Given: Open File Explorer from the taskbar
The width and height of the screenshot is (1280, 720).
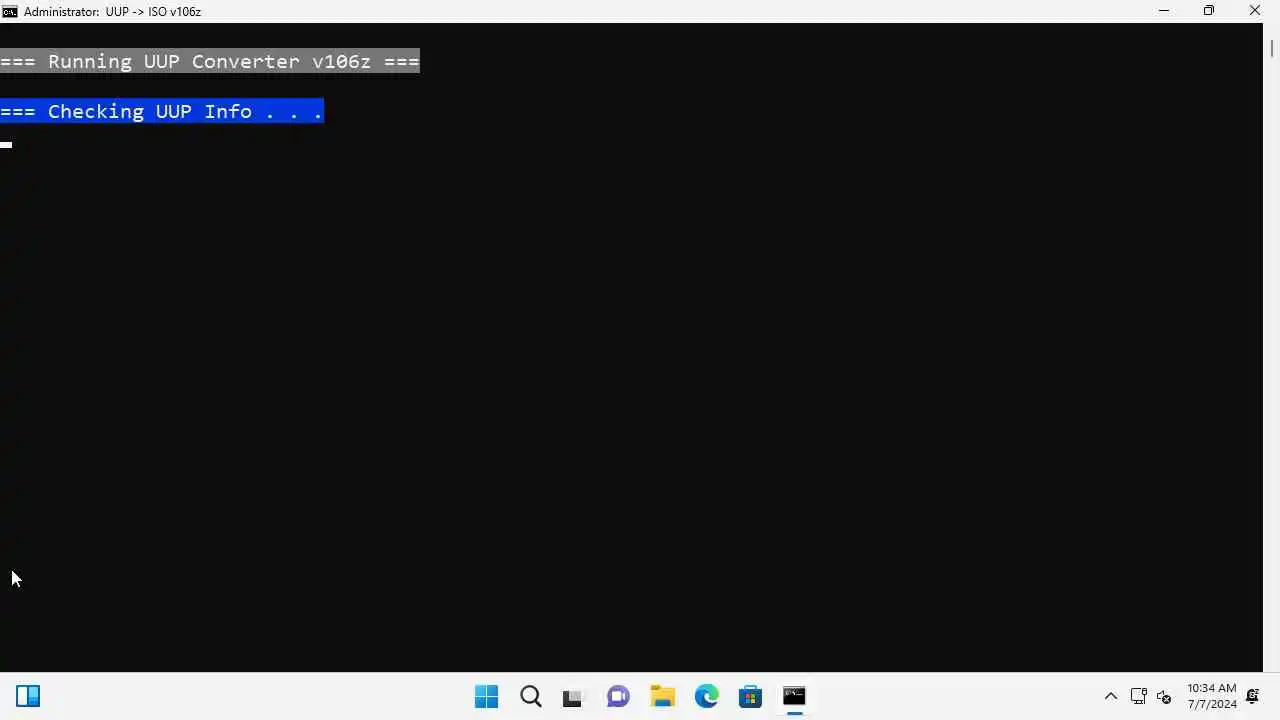Looking at the screenshot, I should (x=662, y=696).
